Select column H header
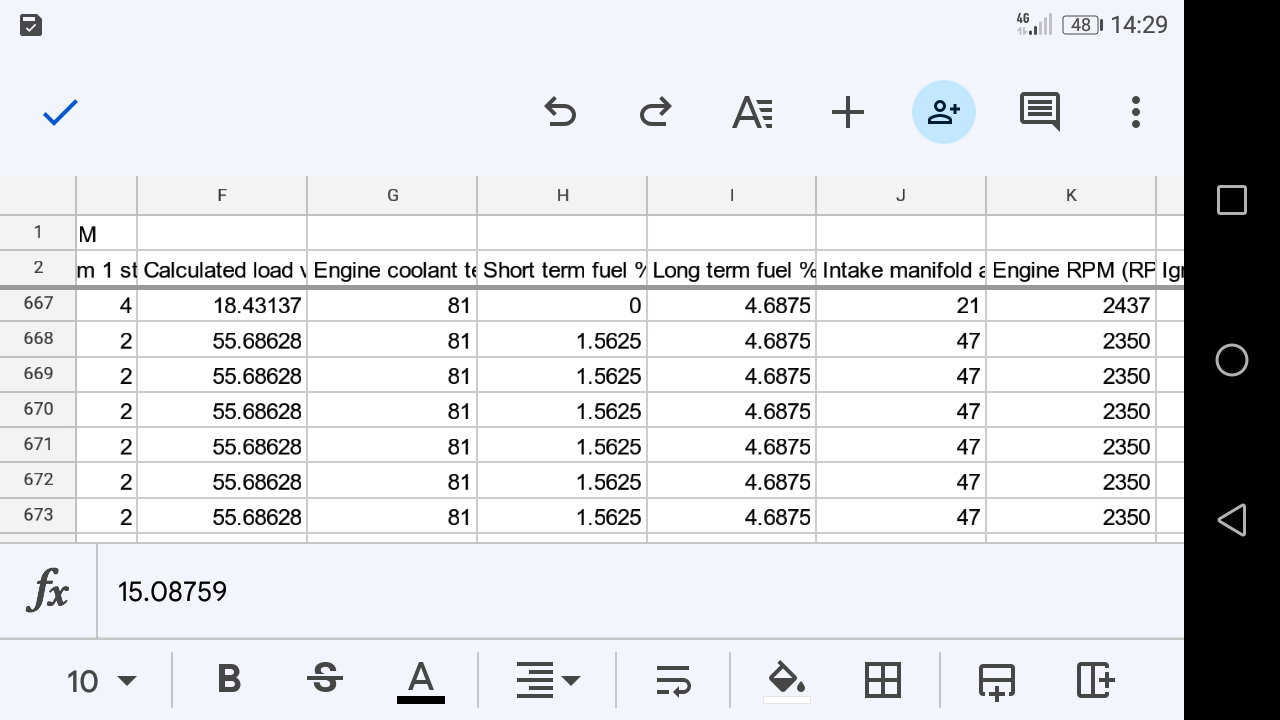The width and height of the screenshot is (1280, 720). (562, 195)
